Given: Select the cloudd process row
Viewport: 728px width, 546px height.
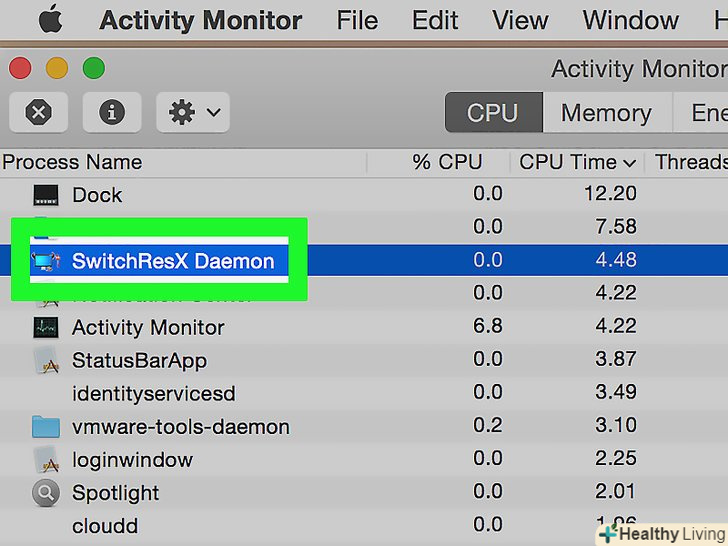Looking at the screenshot, I should [105, 526].
